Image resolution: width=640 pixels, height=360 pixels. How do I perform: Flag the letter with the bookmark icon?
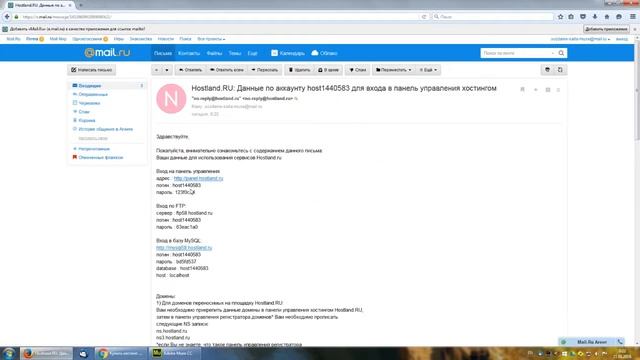point(522,89)
